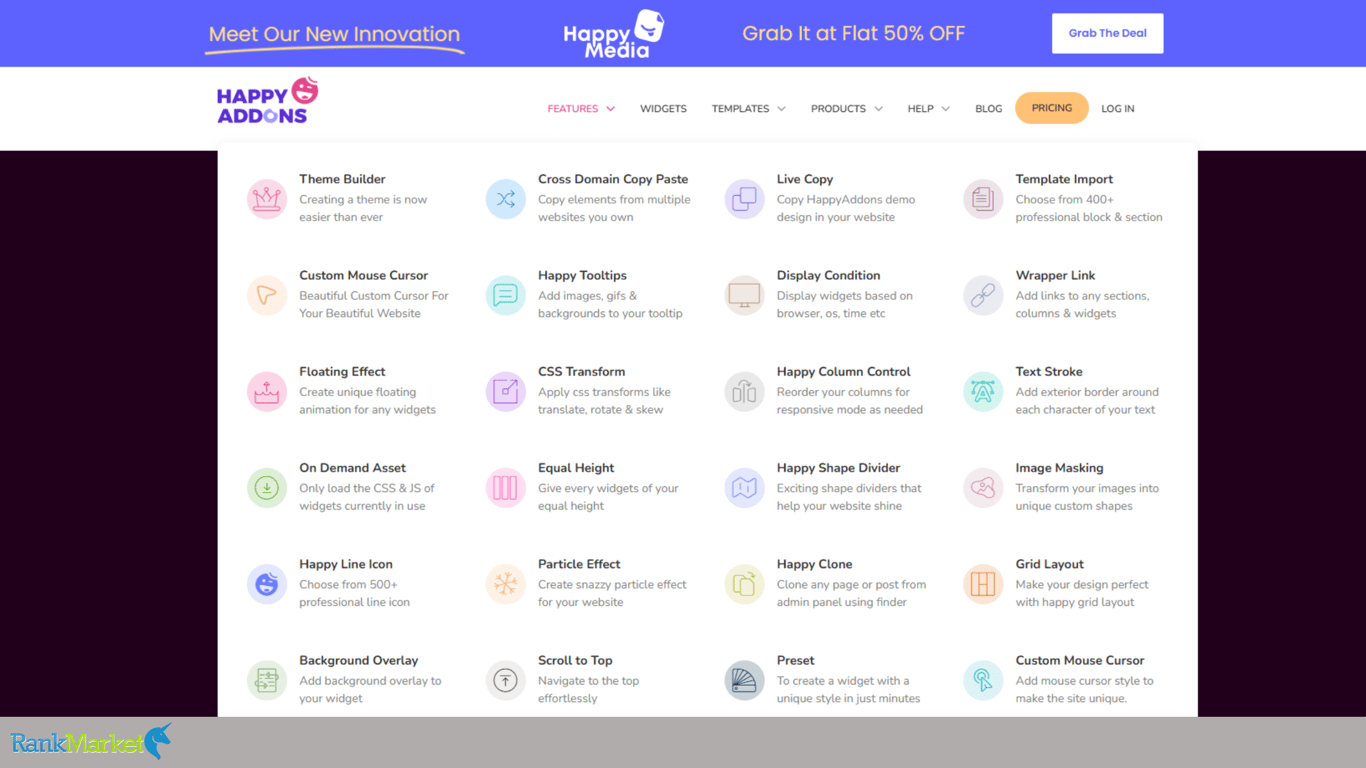The width and height of the screenshot is (1366, 768).
Task: Open the Image Masking feature title
Action: (1059, 467)
